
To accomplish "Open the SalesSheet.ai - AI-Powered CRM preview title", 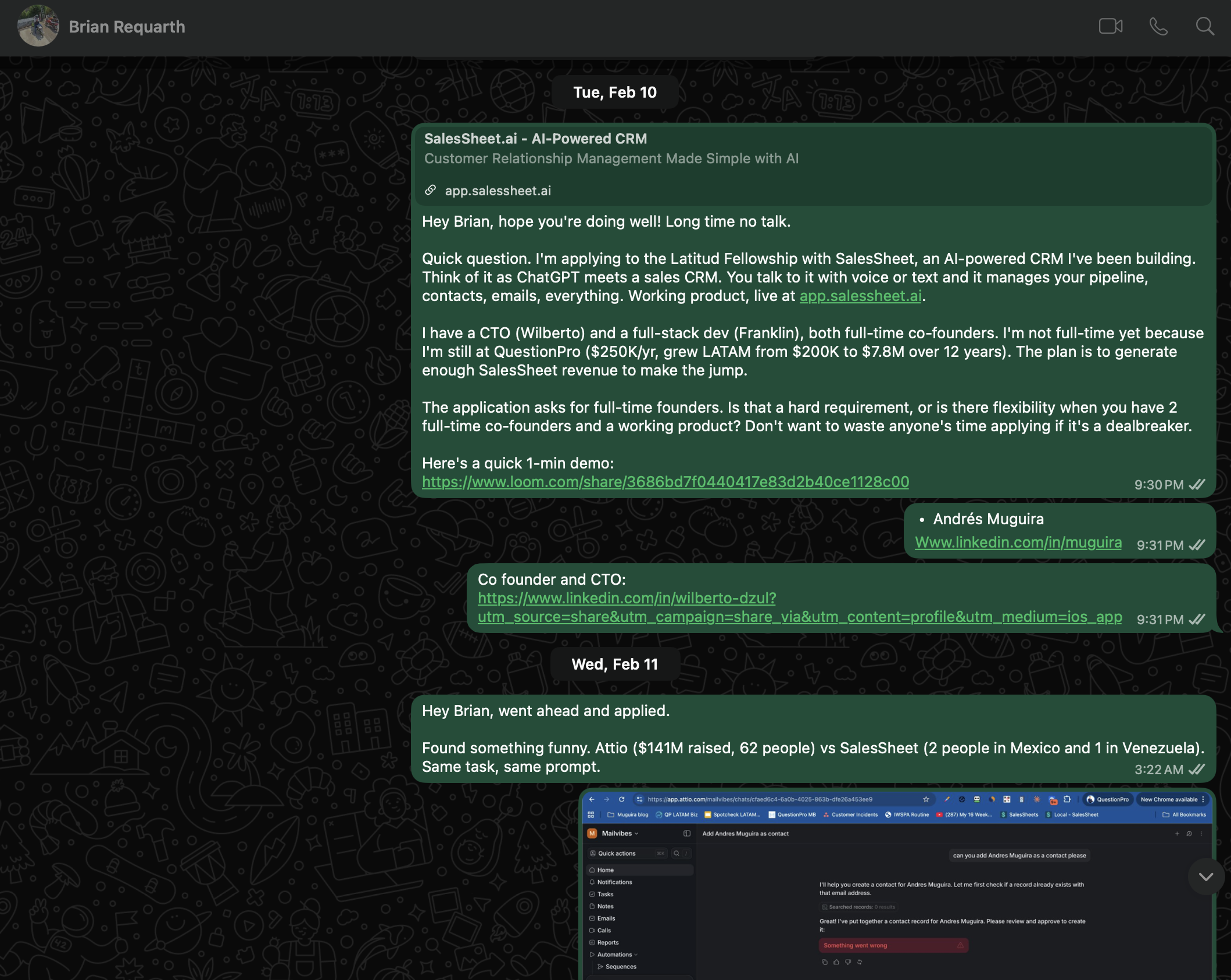I will [535, 138].
